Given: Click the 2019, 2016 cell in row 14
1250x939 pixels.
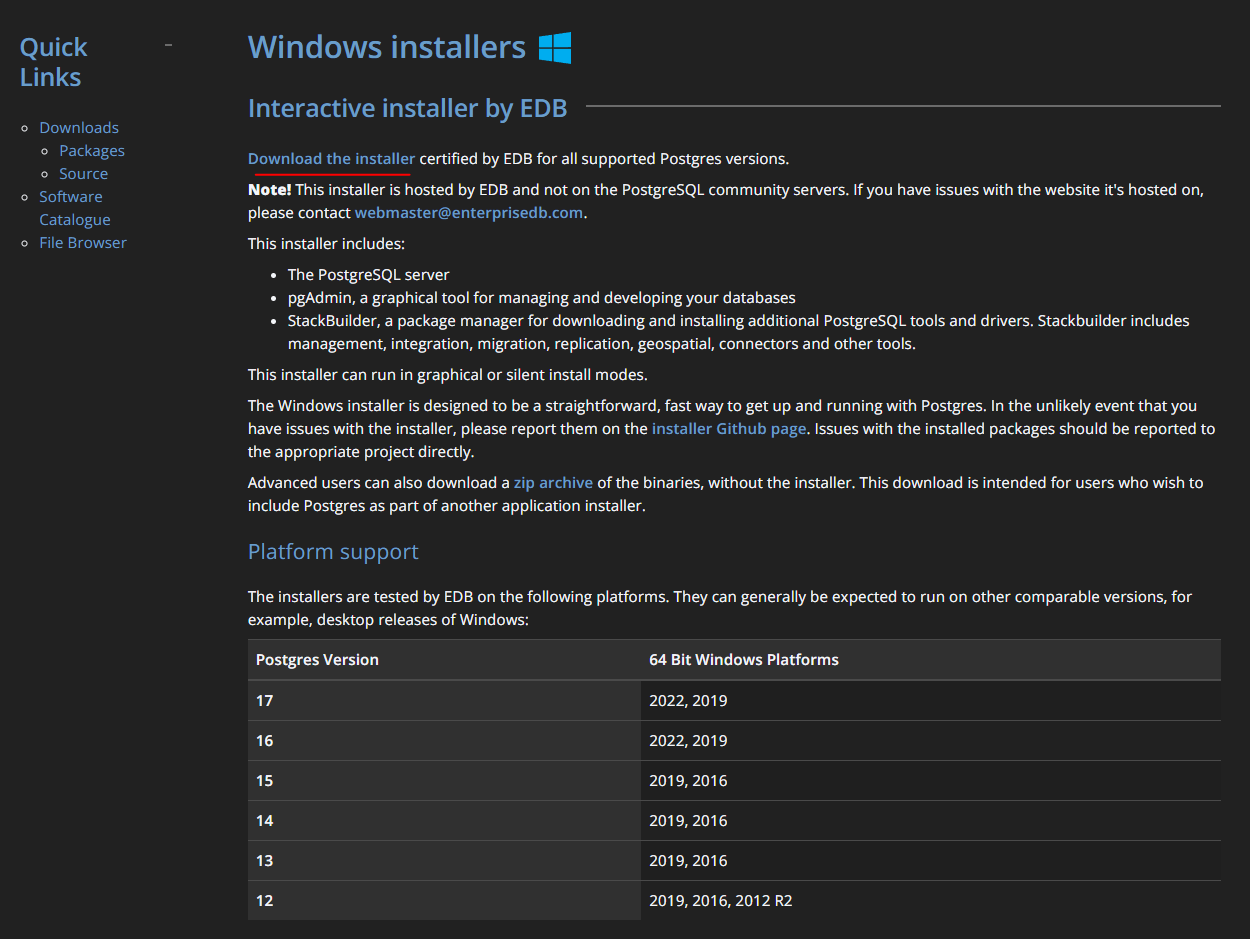Looking at the screenshot, I should tap(931, 821).
